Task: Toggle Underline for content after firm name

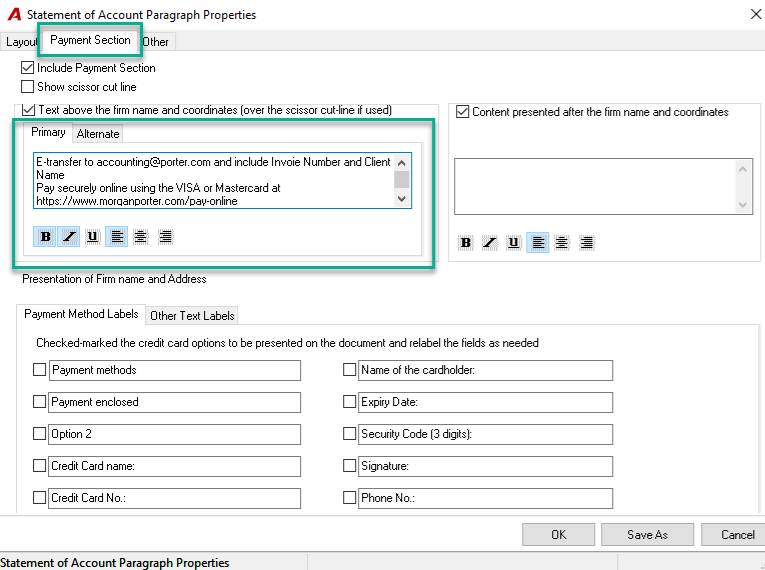Action: (x=513, y=243)
